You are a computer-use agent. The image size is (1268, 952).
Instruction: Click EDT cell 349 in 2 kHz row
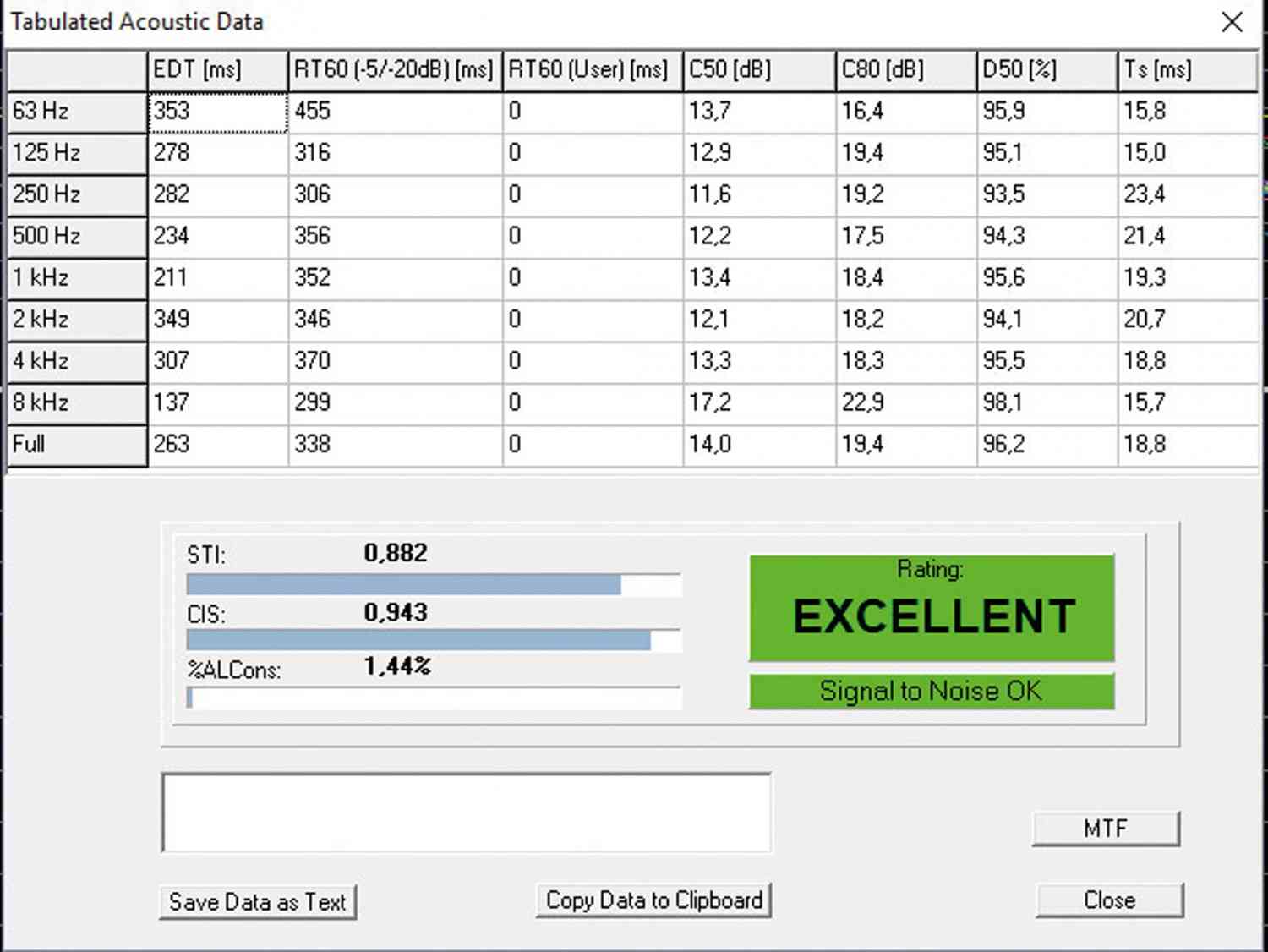pyautogui.click(x=218, y=320)
